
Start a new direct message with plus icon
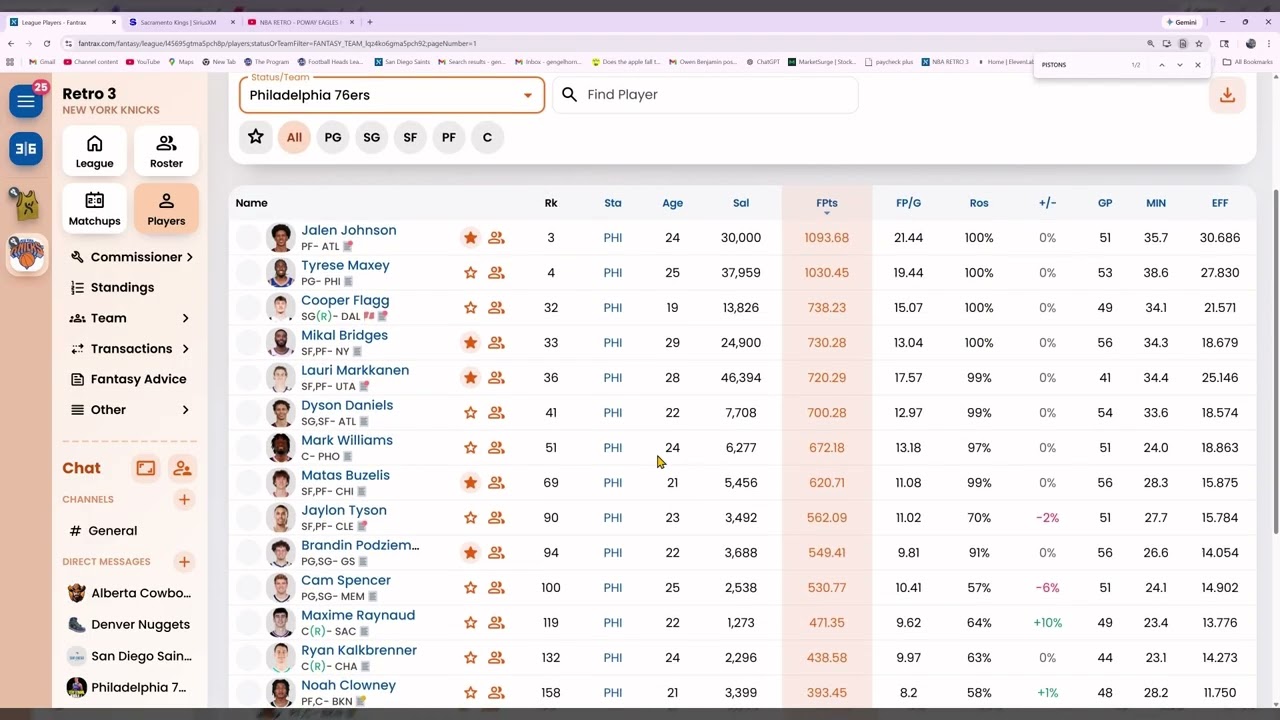click(184, 562)
